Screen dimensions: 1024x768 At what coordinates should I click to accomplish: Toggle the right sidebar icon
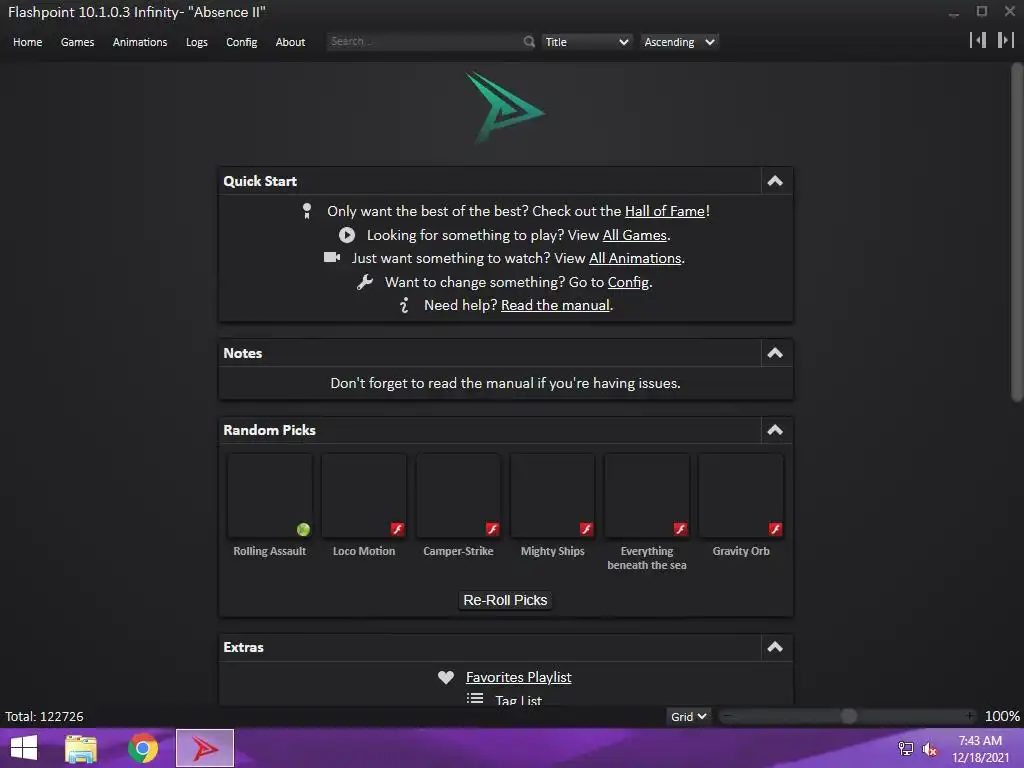click(1006, 40)
